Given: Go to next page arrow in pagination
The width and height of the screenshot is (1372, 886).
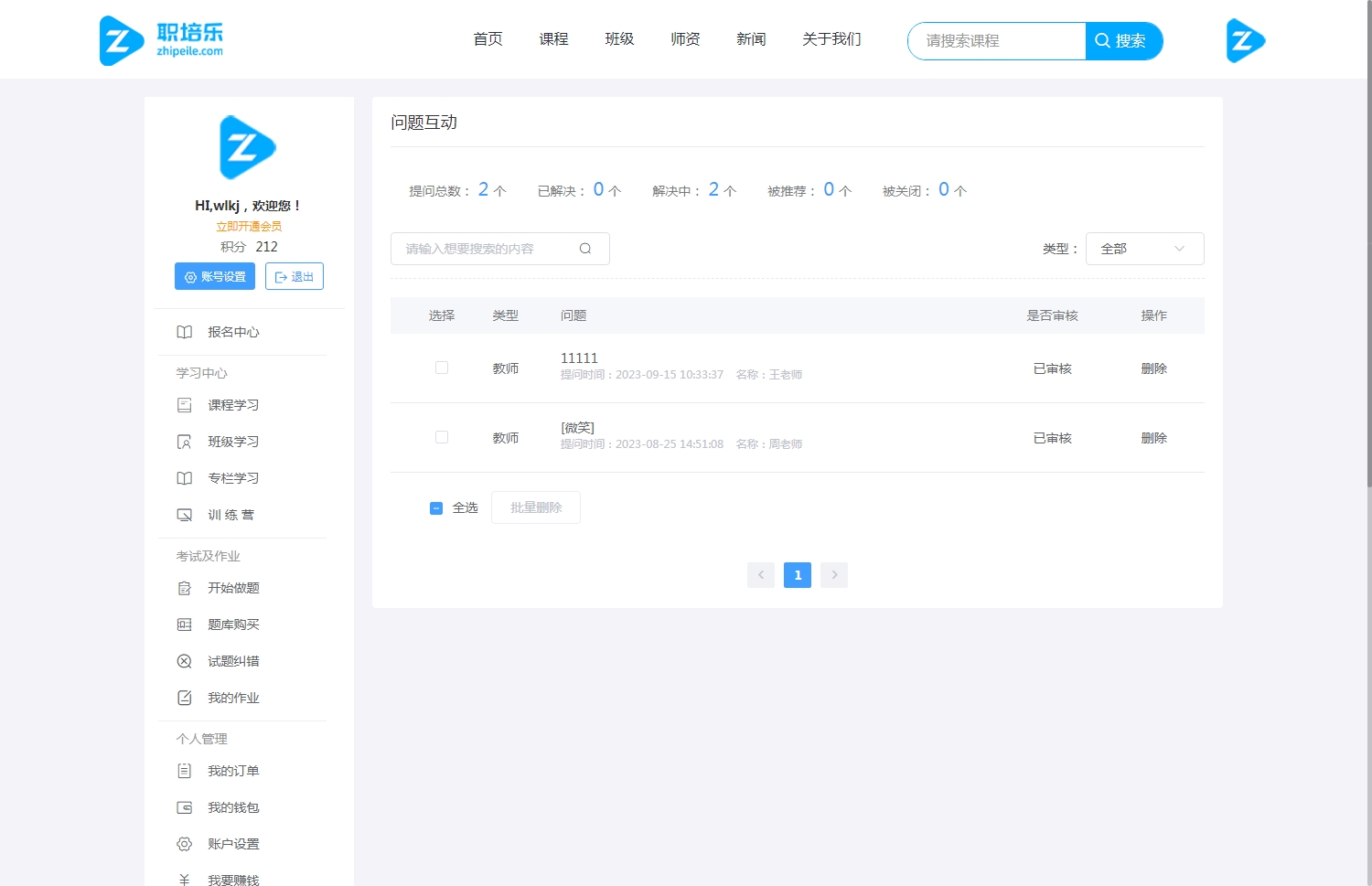Looking at the screenshot, I should tap(834, 575).
